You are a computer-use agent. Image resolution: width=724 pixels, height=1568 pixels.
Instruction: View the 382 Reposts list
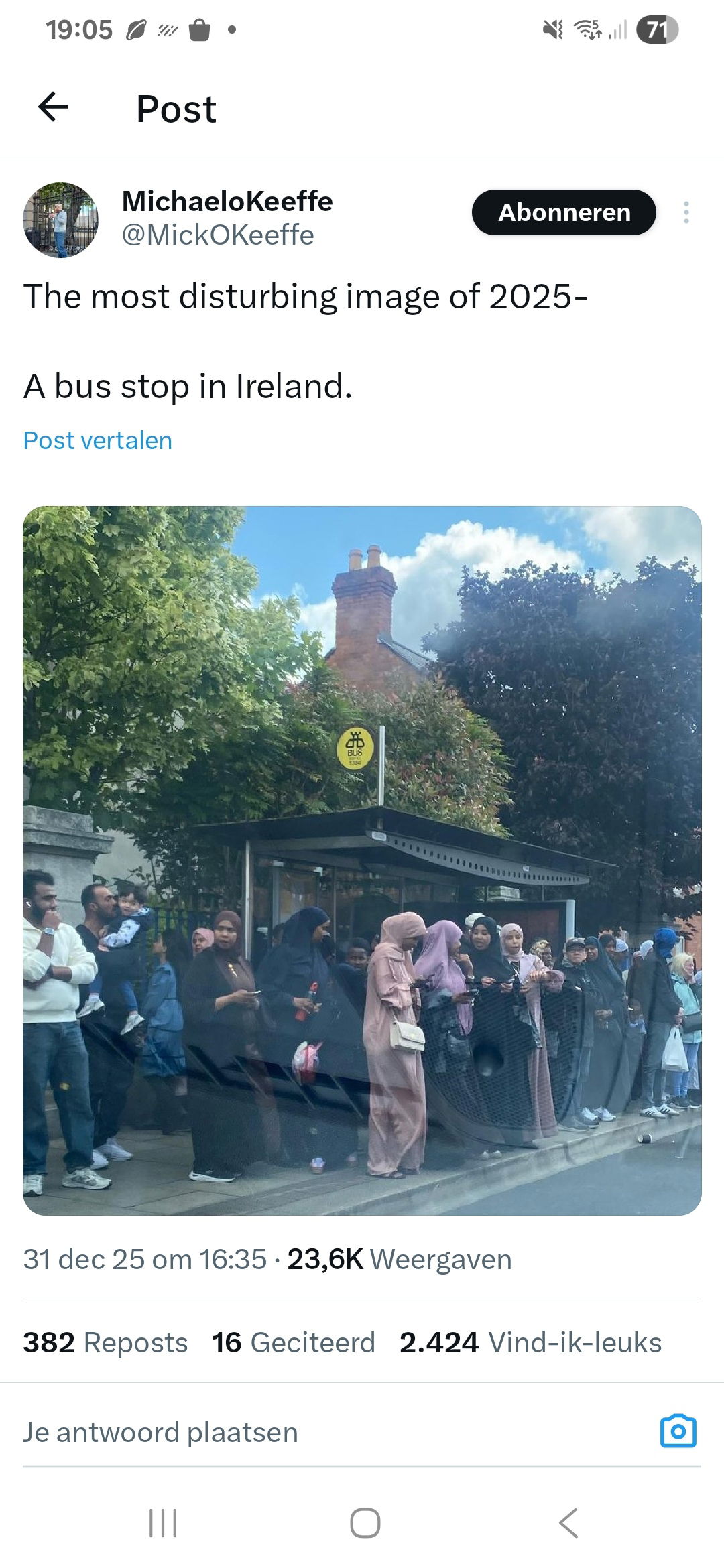pyautogui.click(x=105, y=1342)
